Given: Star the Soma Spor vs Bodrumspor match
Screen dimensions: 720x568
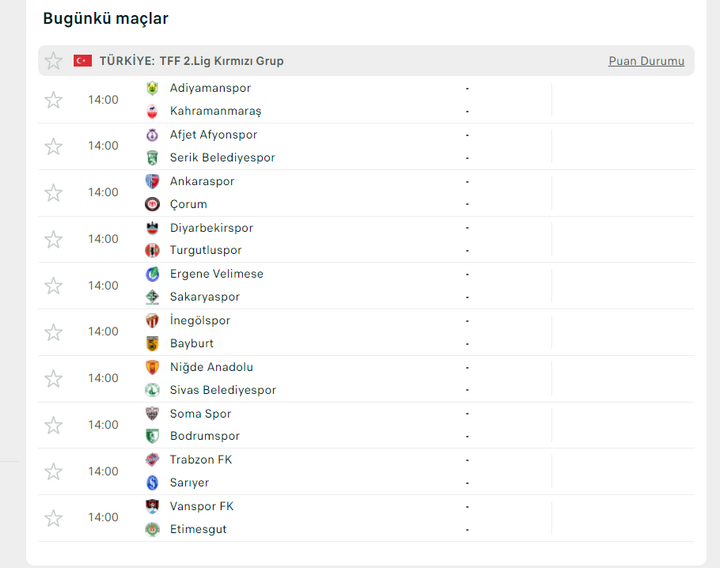Looking at the screenshot, I should coord(53,425).
